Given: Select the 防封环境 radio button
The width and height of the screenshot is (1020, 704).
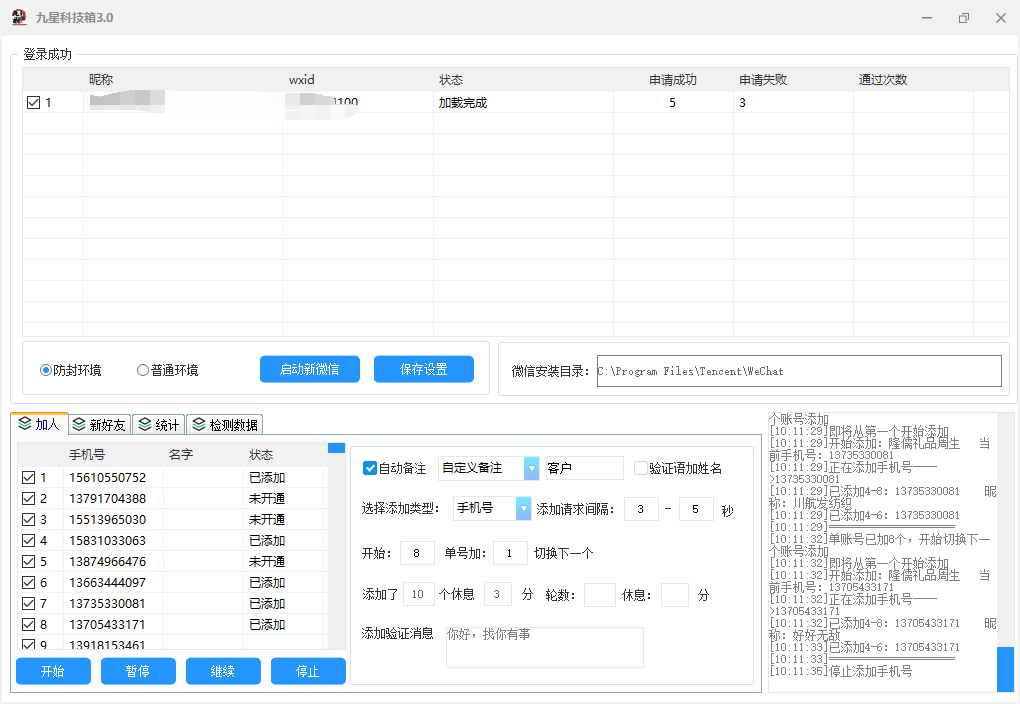Looking at the screenshot, I should [x=46, y=370].
